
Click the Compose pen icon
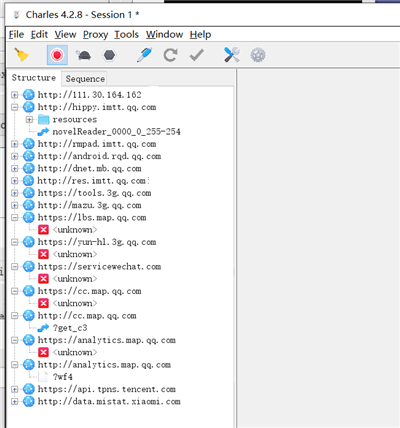pyautogui.click(x=144, y=55)
